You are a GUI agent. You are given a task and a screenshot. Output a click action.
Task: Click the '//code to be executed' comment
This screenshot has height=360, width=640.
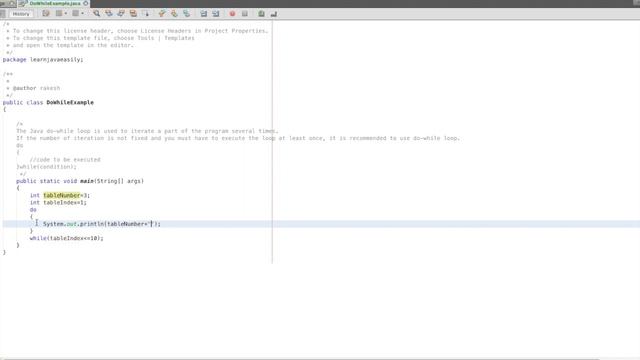click(x=65, y=160)
